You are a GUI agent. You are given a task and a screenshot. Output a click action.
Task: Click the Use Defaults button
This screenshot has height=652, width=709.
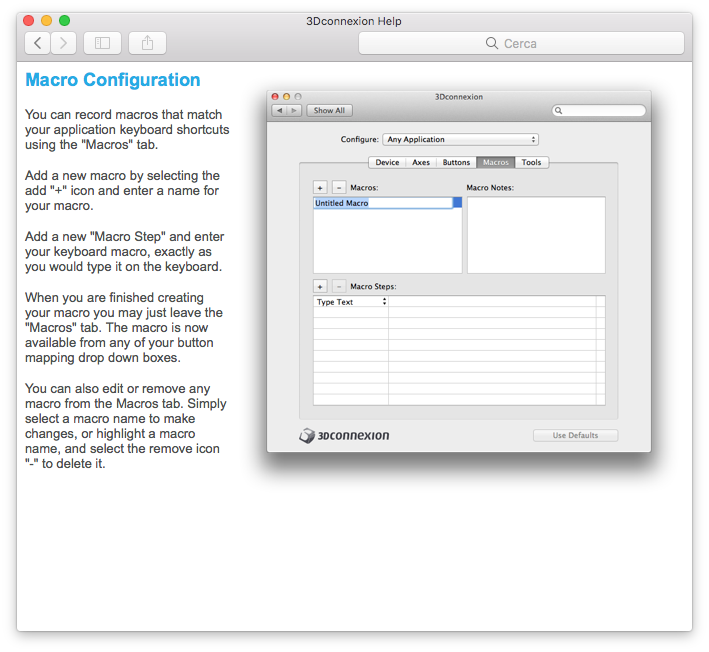point(575,435)
